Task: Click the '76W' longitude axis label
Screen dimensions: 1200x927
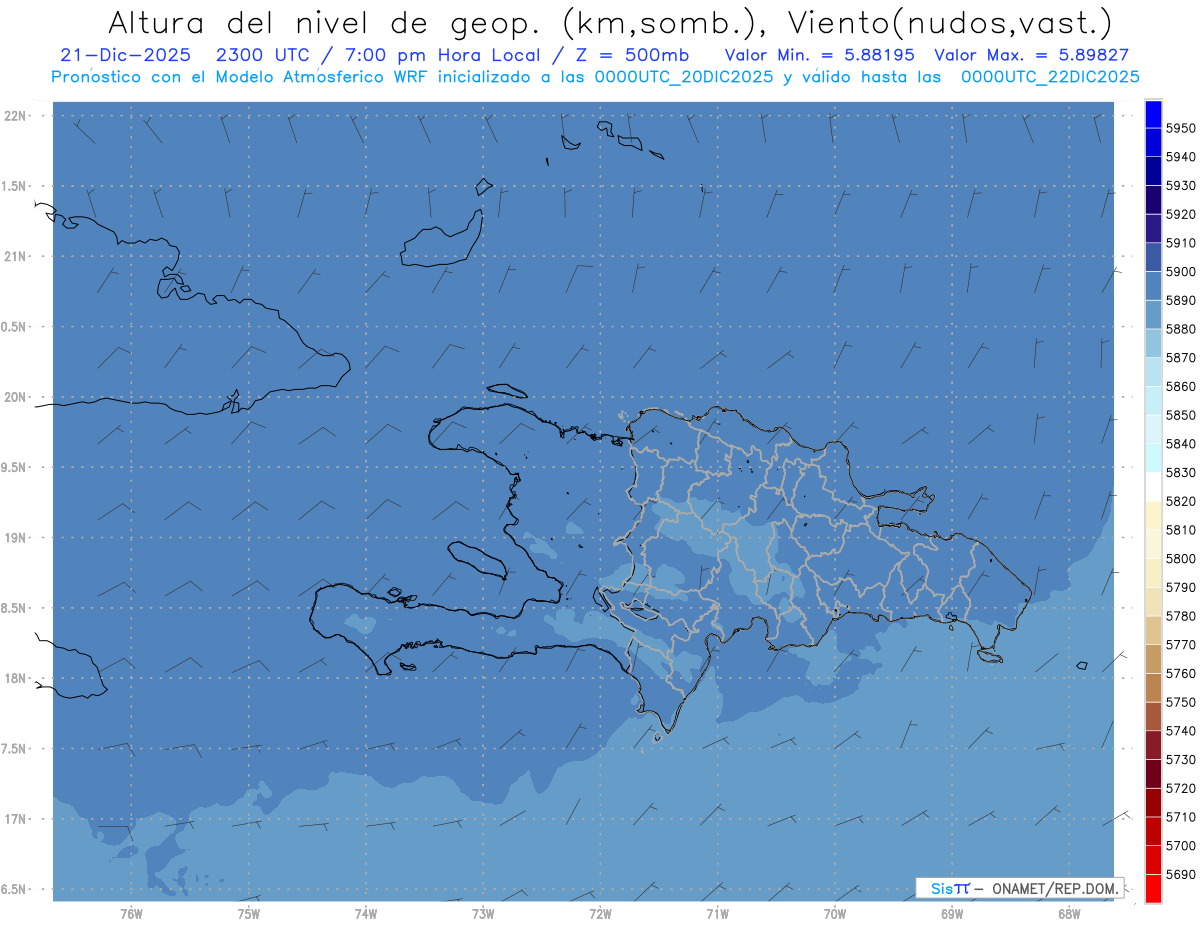Action: tap(131, 914)
